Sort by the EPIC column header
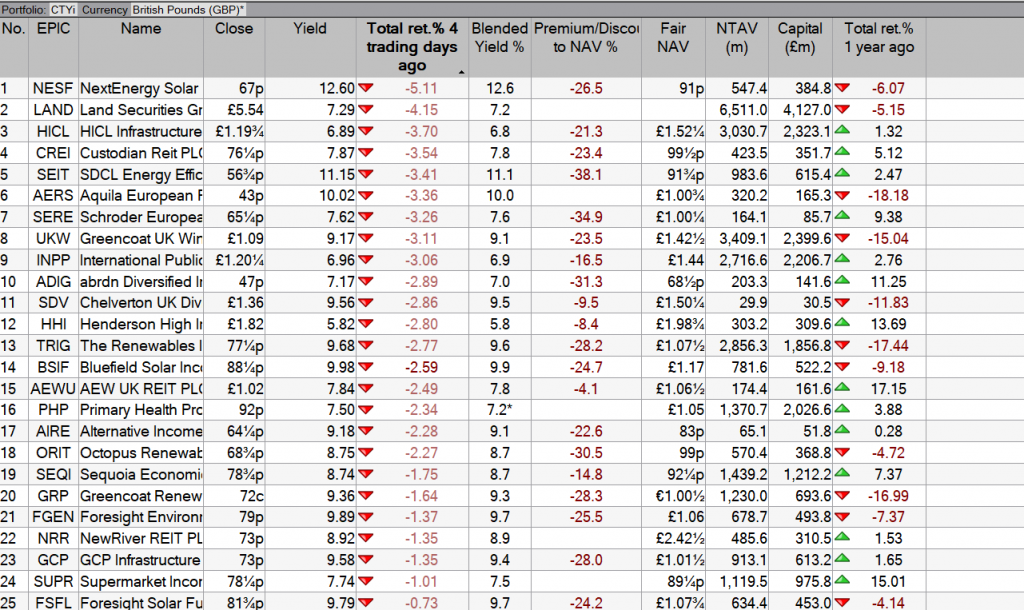The image size is (1024, 610). [x=53, y=47]
